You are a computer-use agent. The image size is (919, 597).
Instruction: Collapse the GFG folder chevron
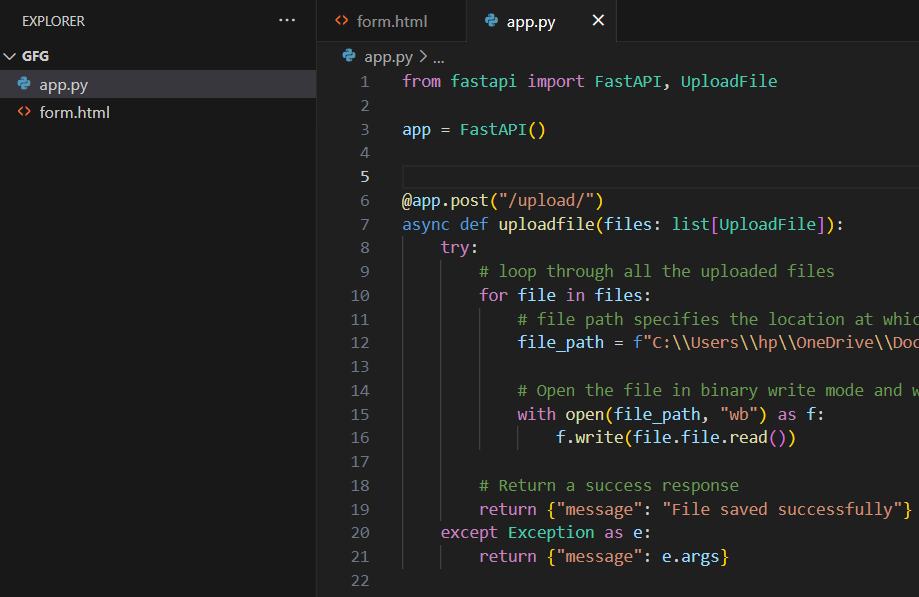pyautogui.click(x=10, y=57)
